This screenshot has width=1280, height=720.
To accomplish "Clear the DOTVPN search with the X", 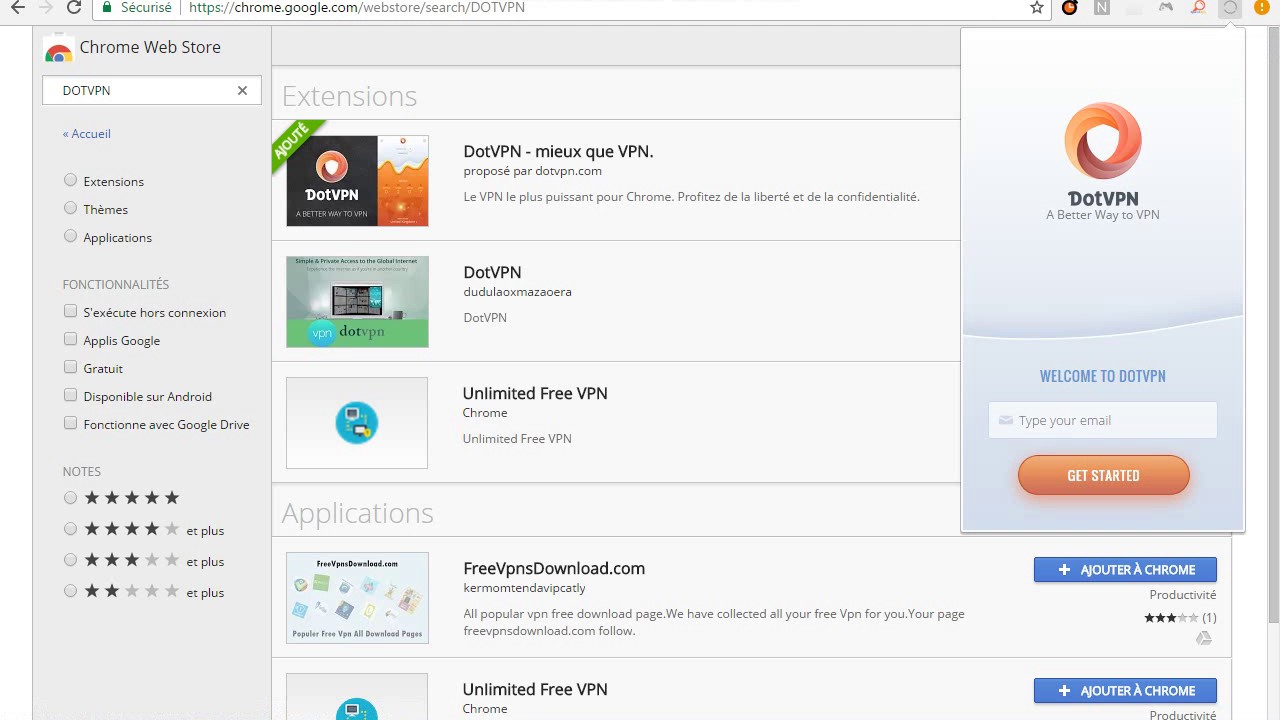I will (242, 90).
